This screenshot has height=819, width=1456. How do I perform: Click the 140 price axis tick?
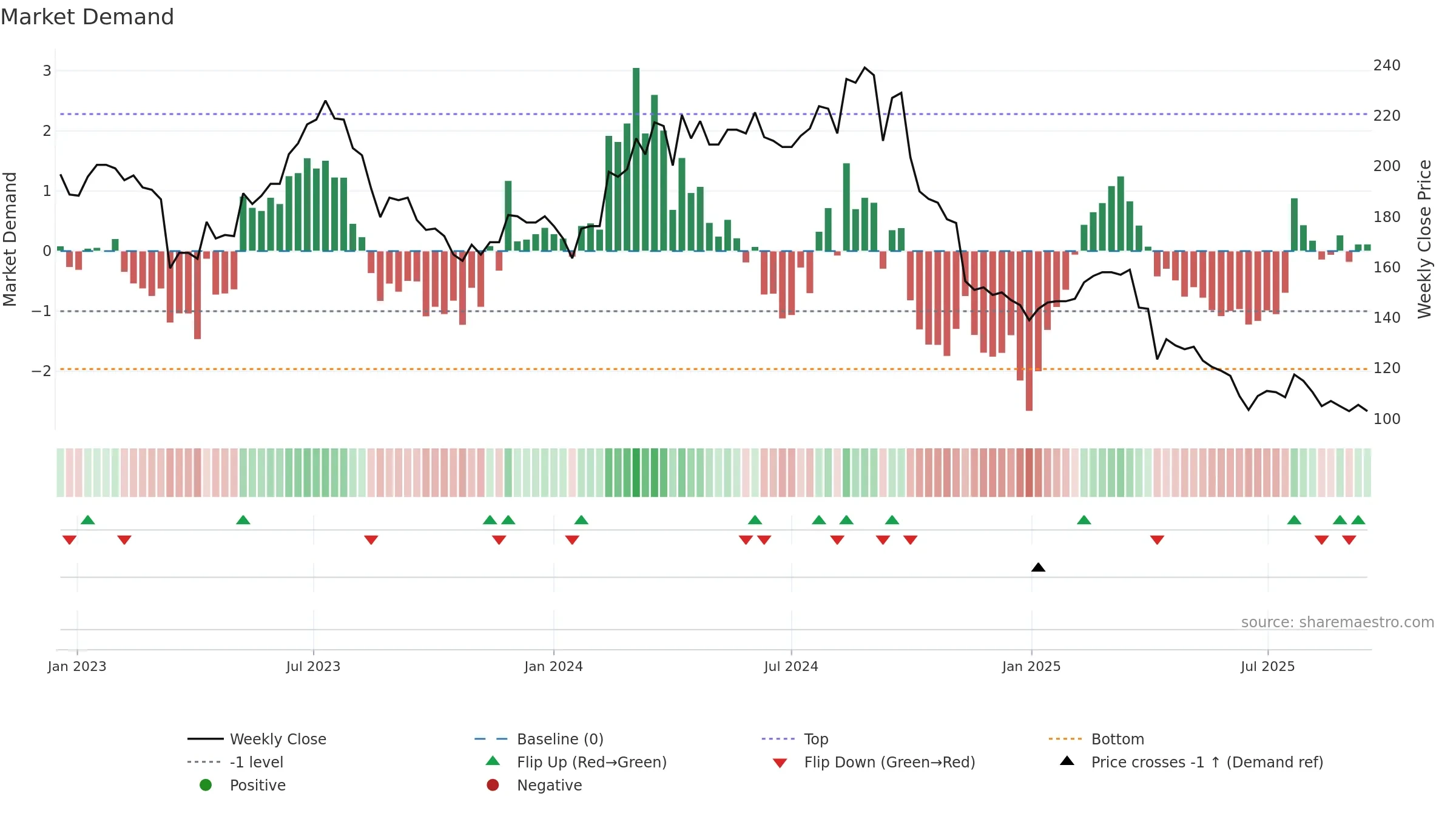point(1387,317)
